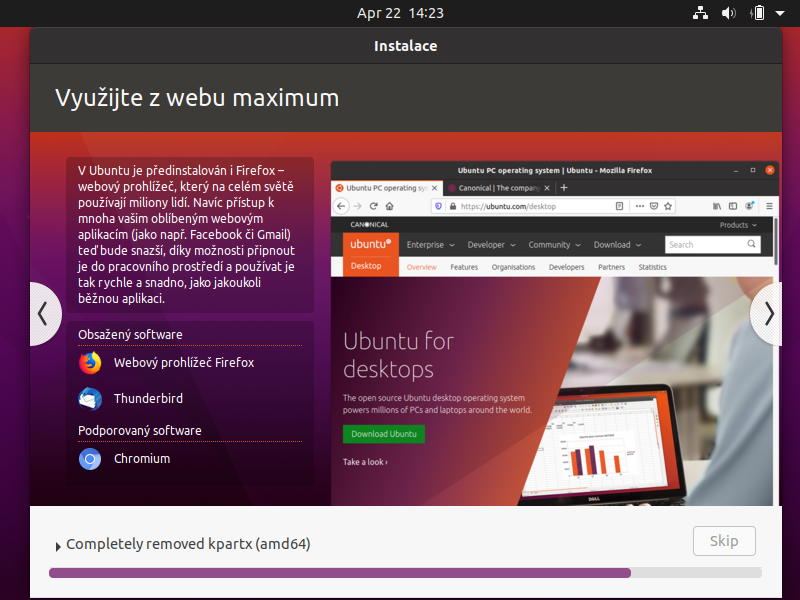The image size is (800, 600).
Task: Click the Instalace window title
Action: pos(406,46)
